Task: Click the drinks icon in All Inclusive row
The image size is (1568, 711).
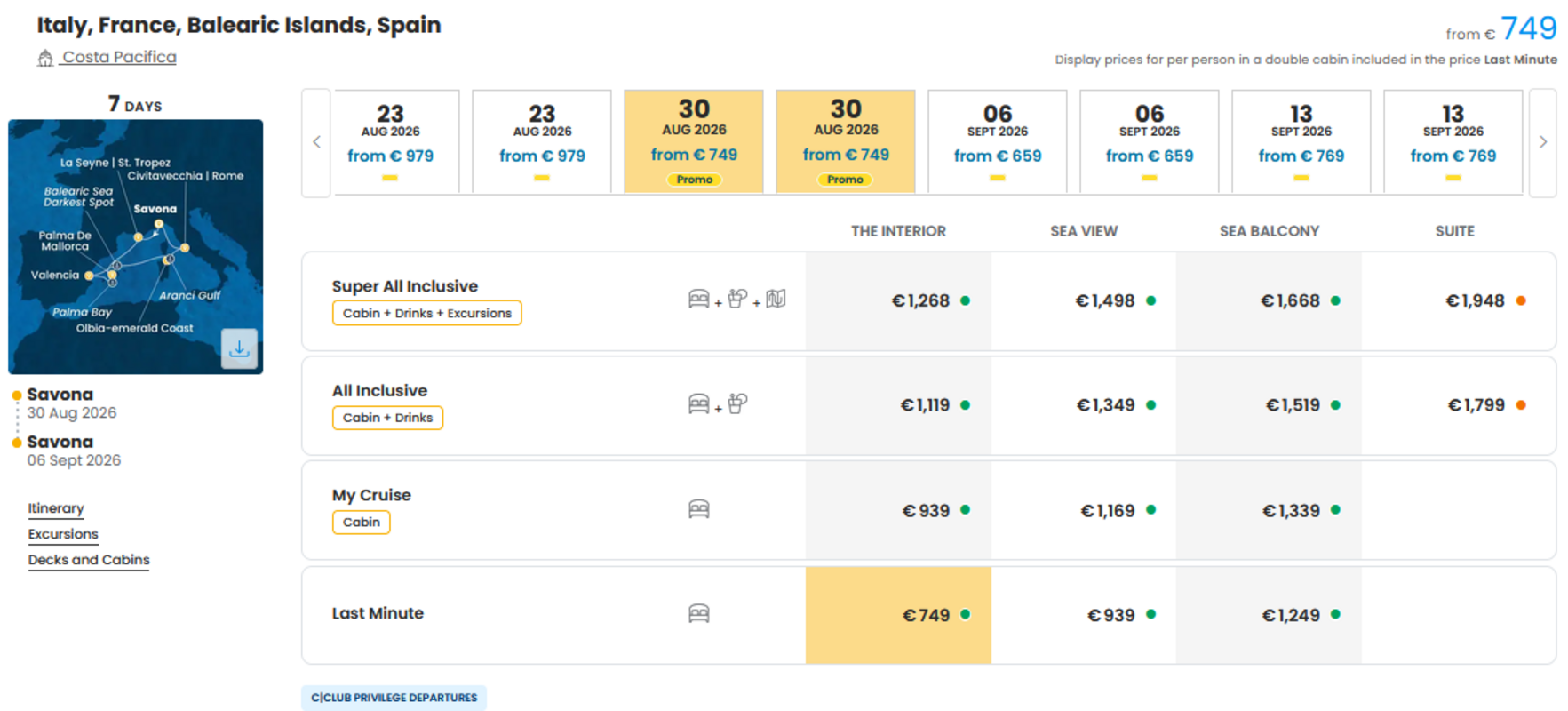Action: (x=737, y=403)
